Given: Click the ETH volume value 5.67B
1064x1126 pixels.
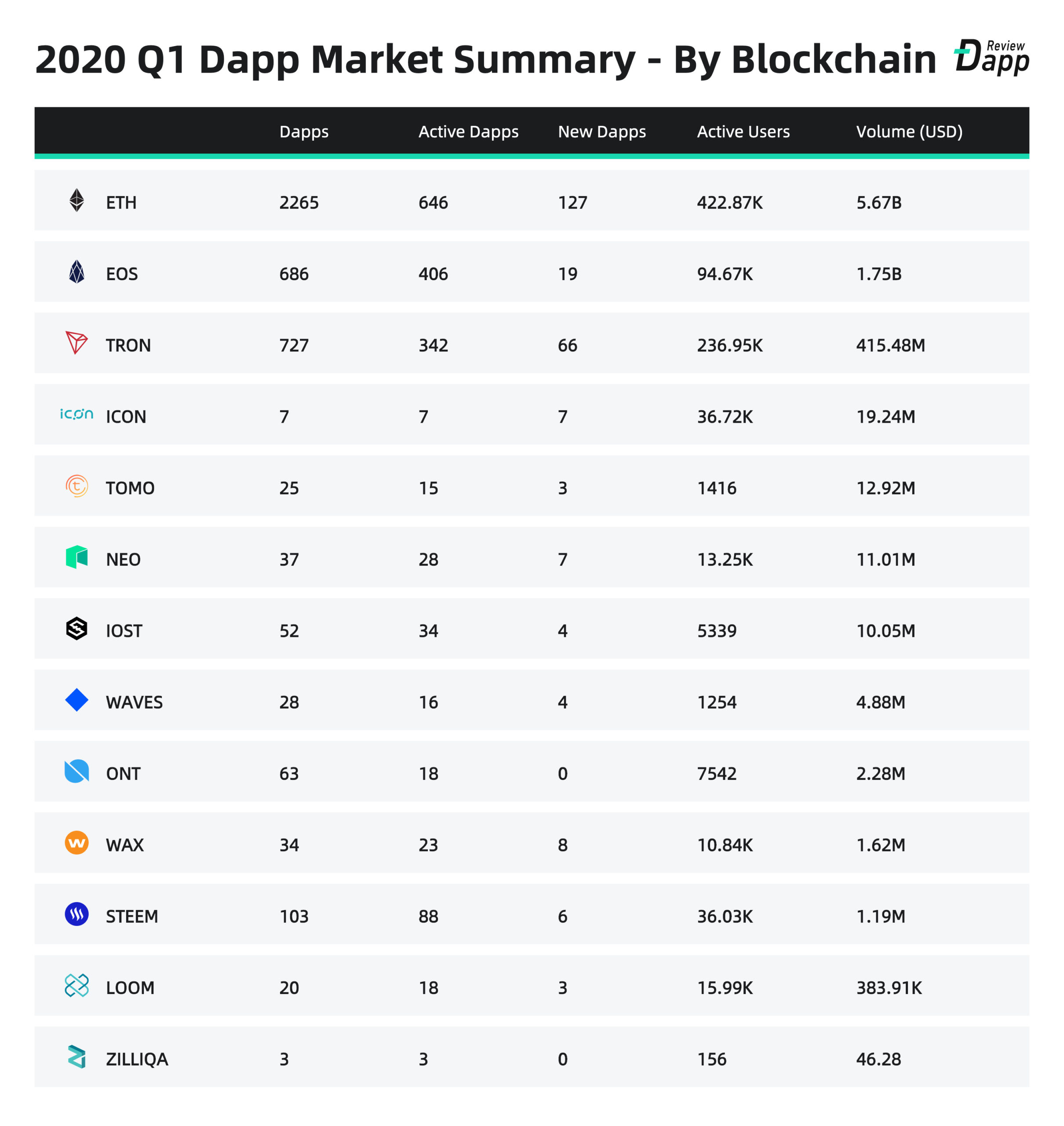Looking at the screenshot, I should [x=878, y=202].
